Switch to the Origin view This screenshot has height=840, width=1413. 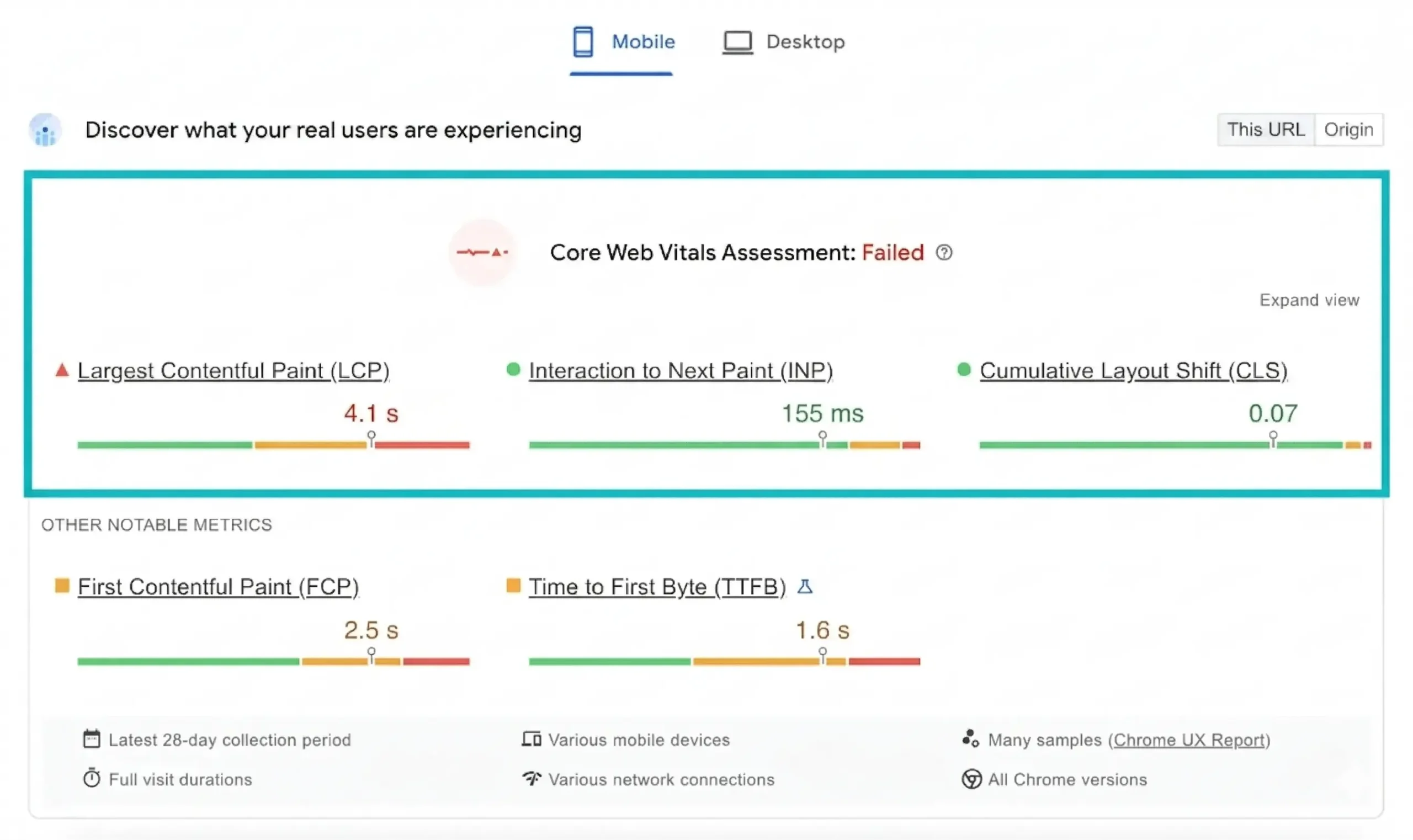[1349, 129]
